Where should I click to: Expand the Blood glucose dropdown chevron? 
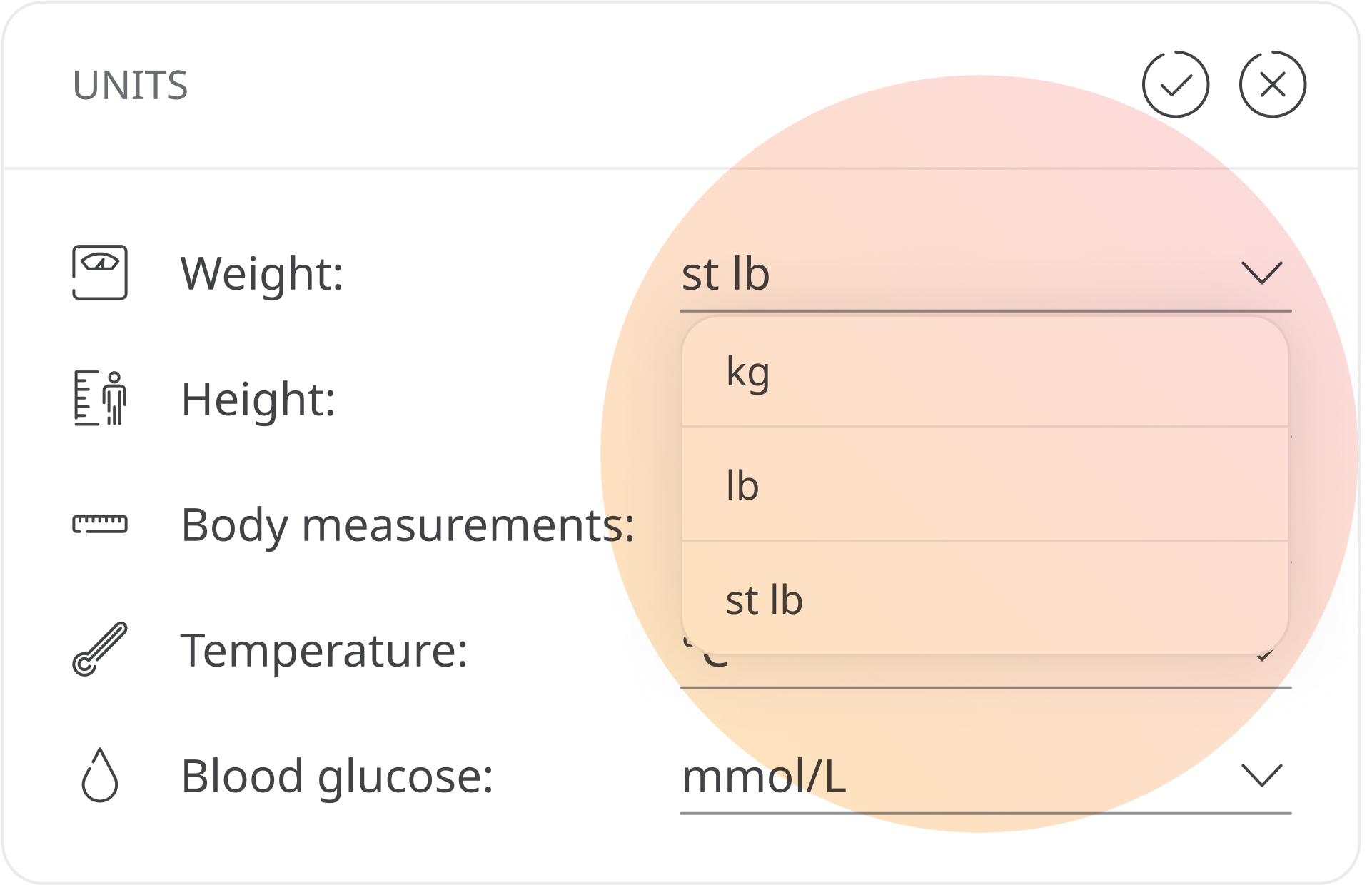coord(1262,775)
